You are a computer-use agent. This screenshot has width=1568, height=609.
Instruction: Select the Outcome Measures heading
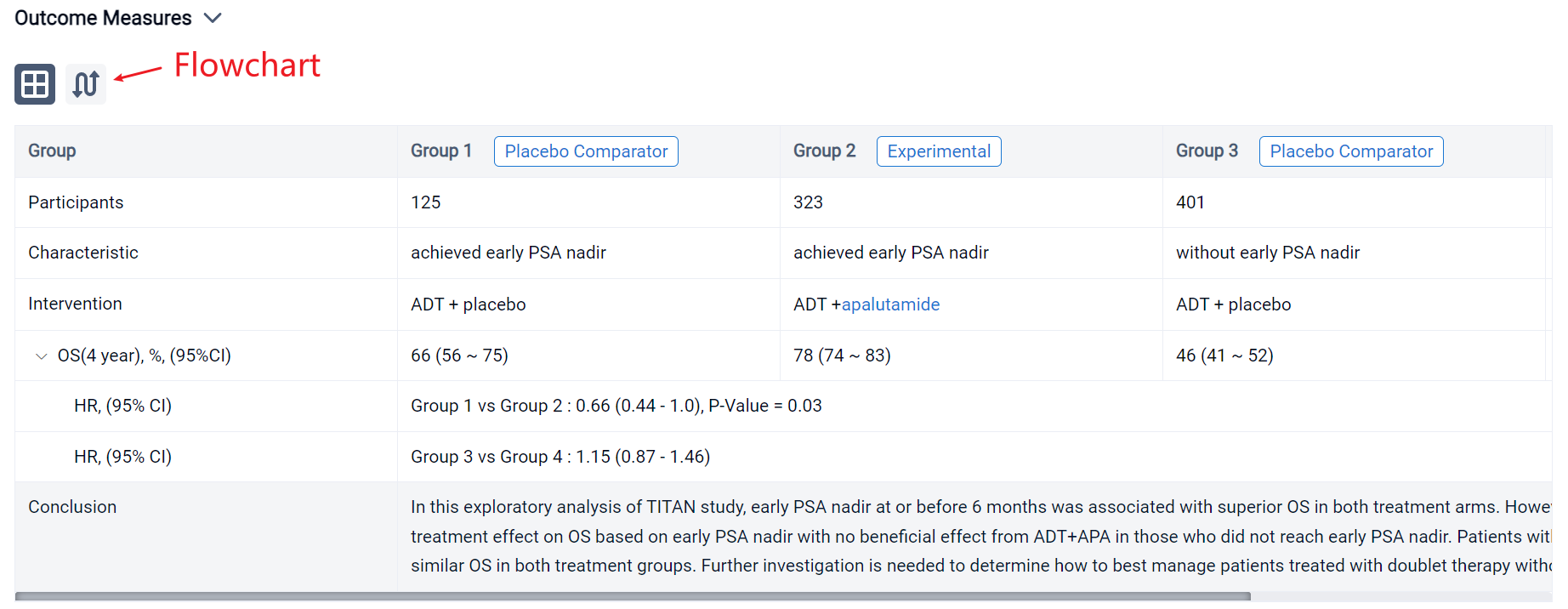103,18
